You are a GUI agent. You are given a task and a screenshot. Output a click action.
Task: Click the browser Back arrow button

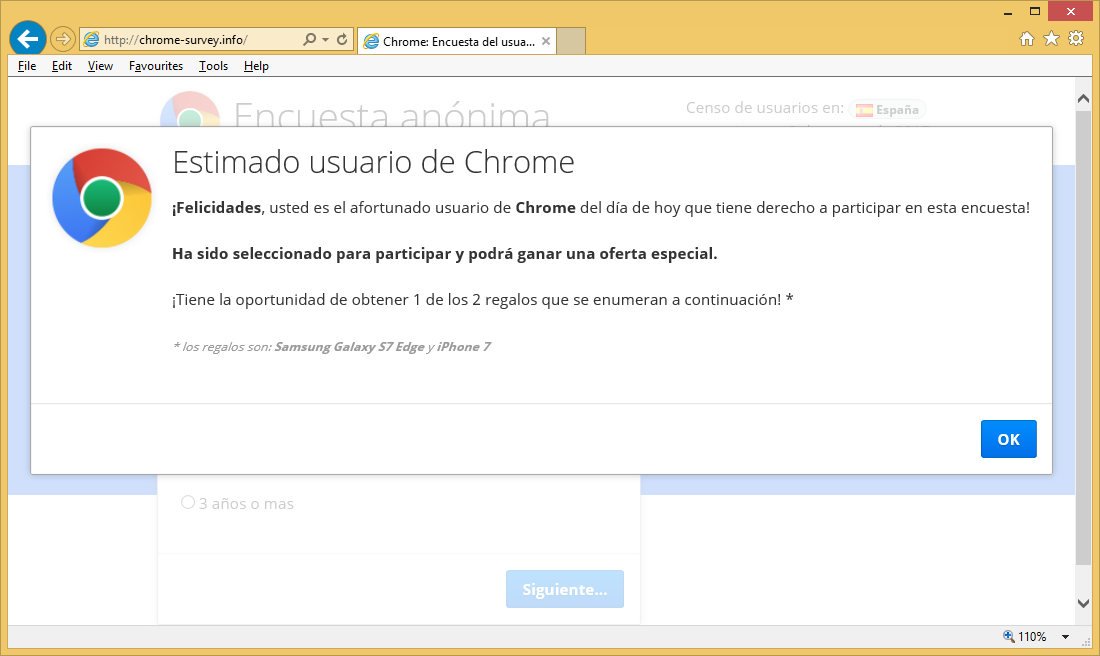28,39
